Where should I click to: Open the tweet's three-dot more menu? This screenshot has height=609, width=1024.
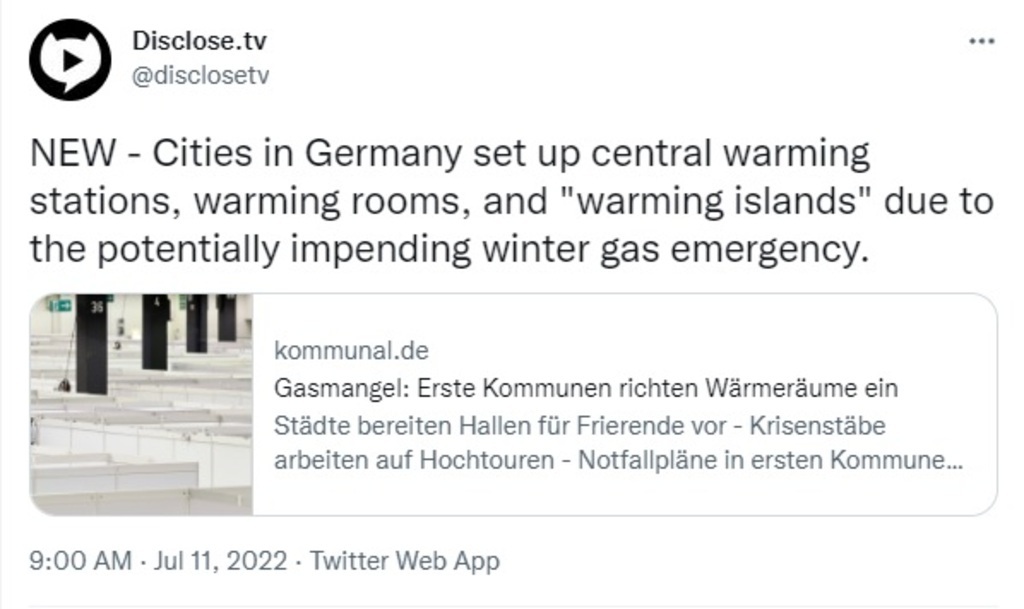tap(983, 41)
